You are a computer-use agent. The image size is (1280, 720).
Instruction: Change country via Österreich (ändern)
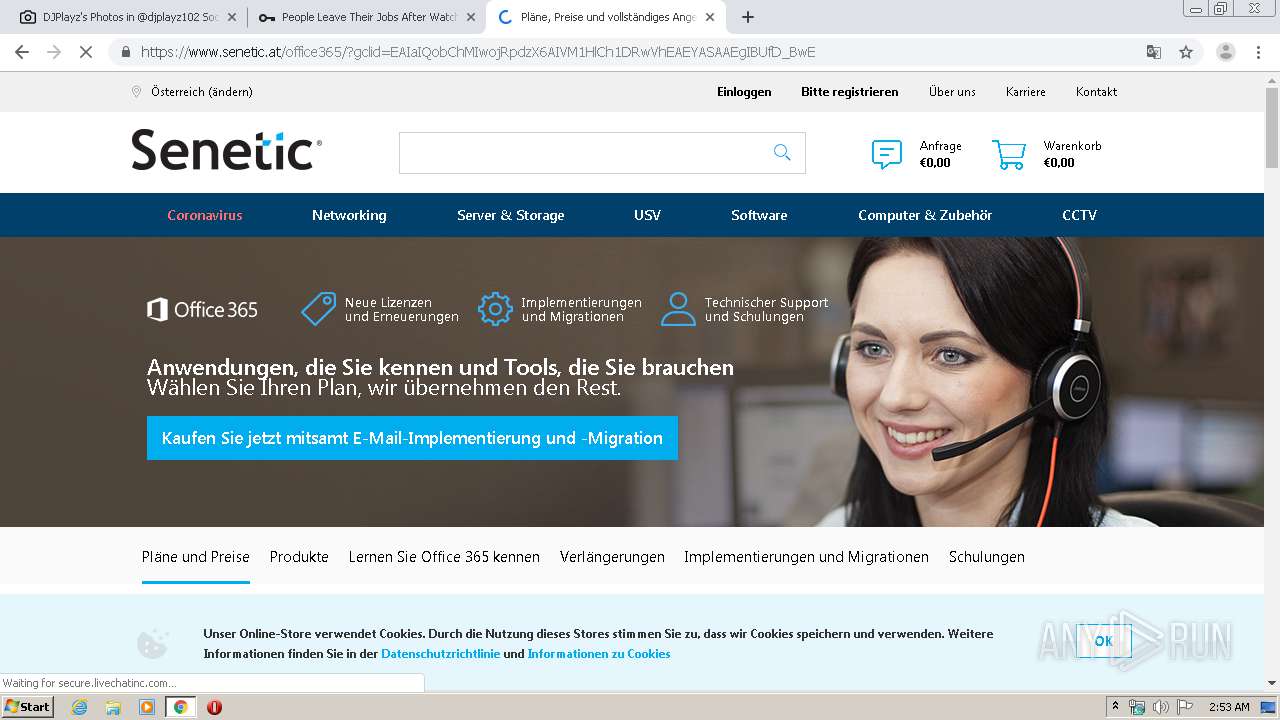coord(202,91)
